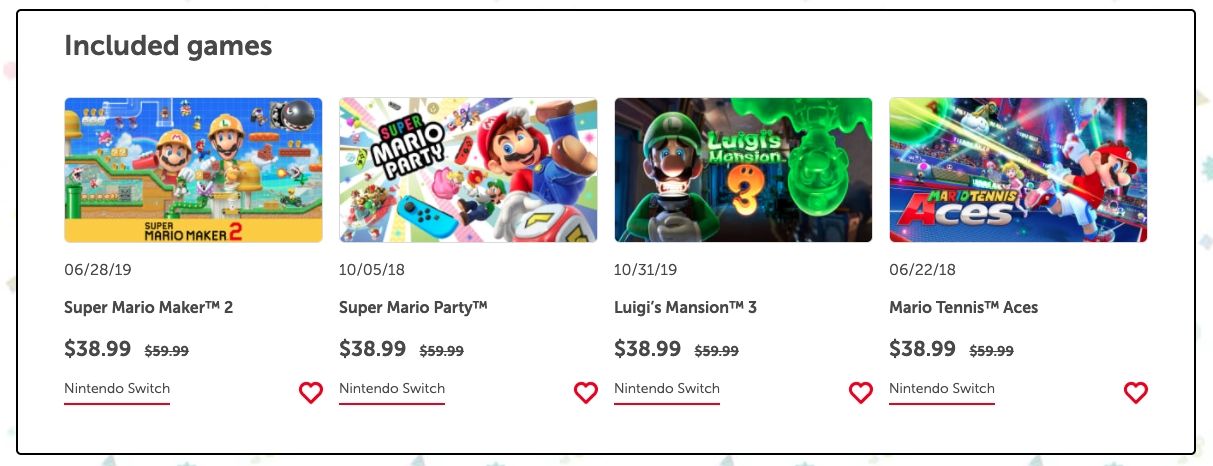Open the Super Mario Party title link
The image size is (1213, 466).
tap(413, 307)
